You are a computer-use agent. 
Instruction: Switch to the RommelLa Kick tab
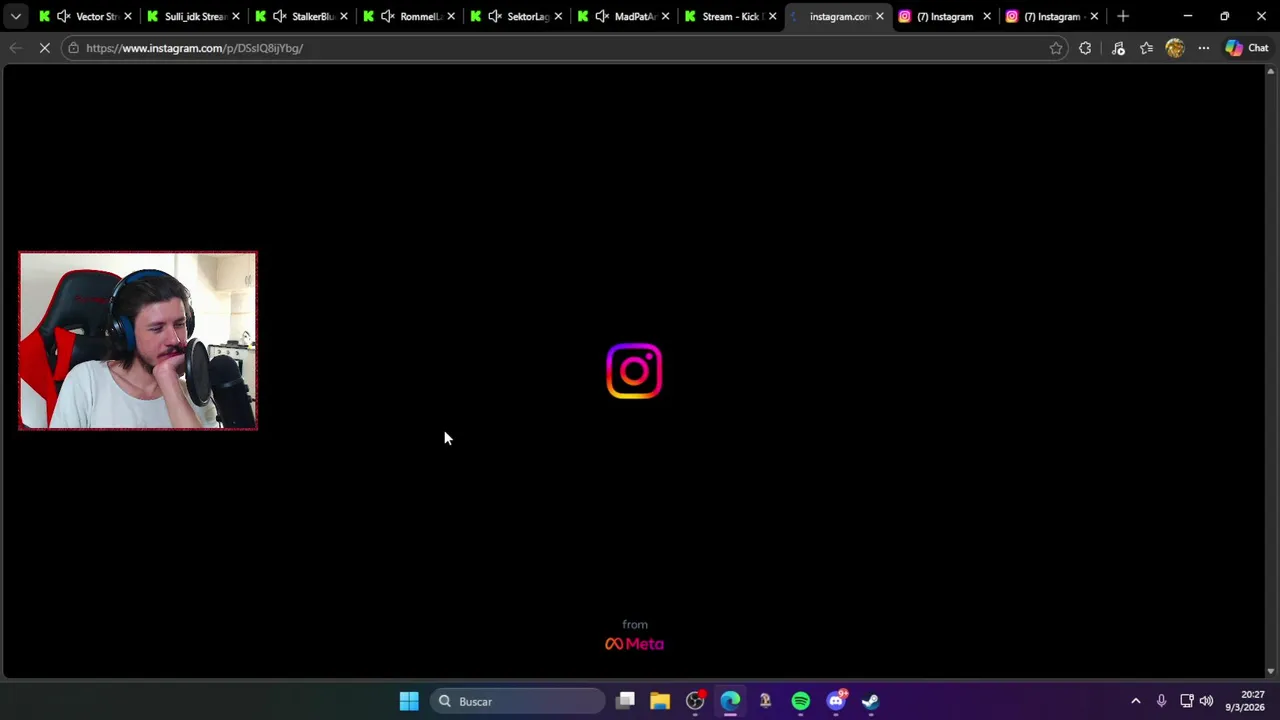(409, 16)
